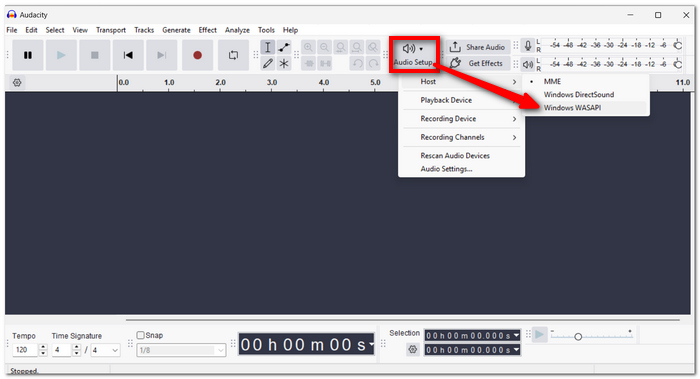Viewport: 700px width, 379px height.
Task: Click Zoom to Selection icon
Action: click(341, 47)
